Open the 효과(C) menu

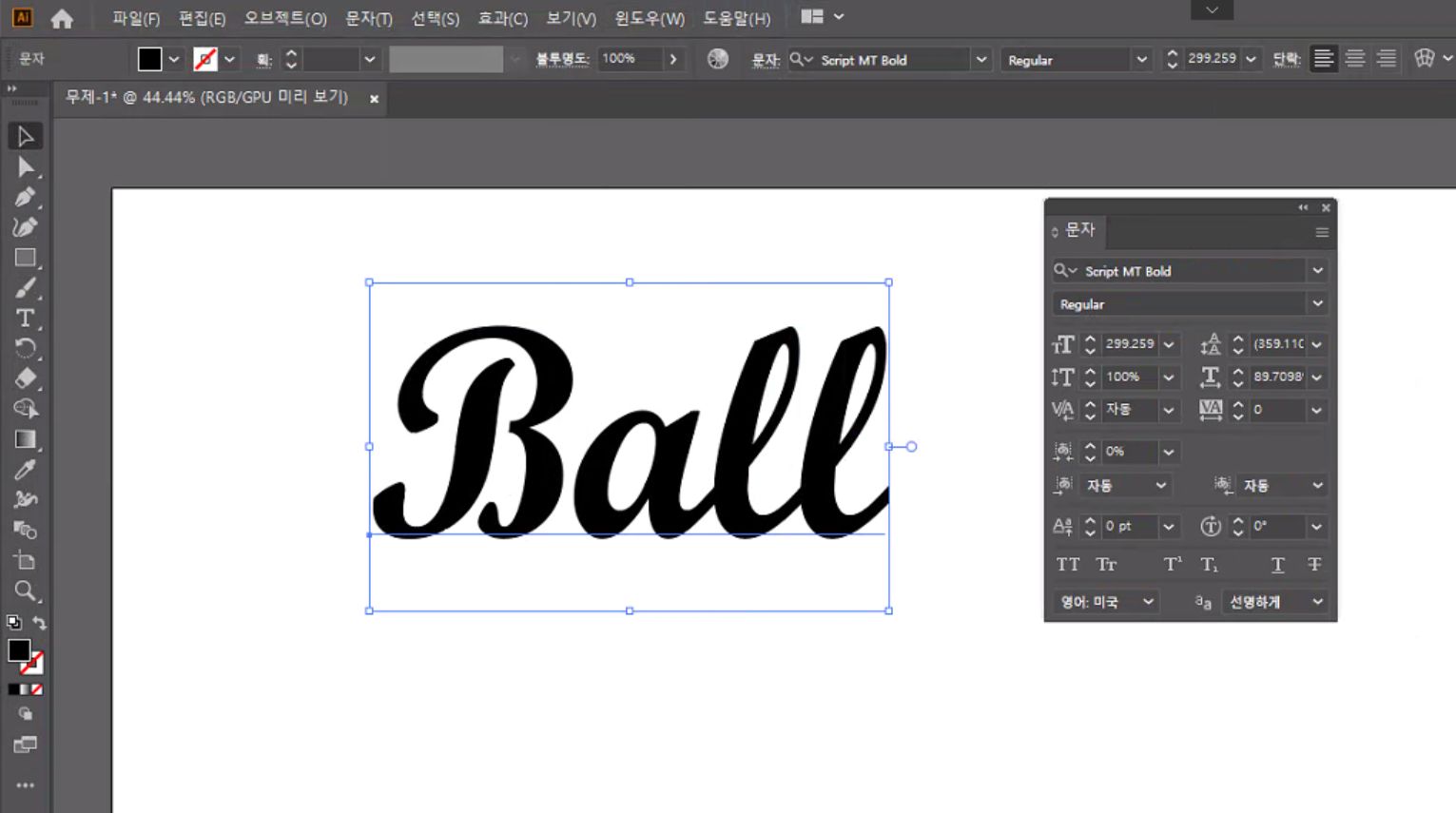[503, 18]
